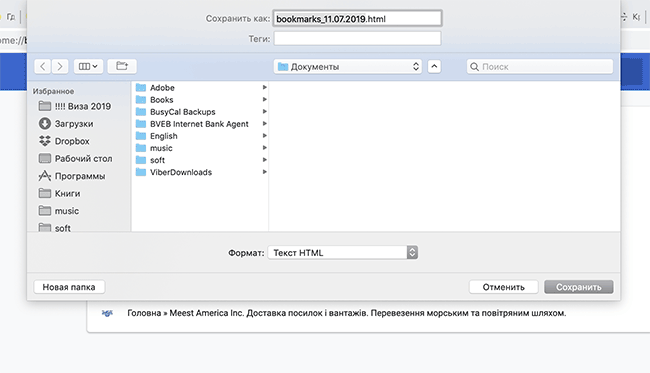This screenshot has width=650, height=373.
Task: Edit the Сохранить как filename field
Action: 357,19
